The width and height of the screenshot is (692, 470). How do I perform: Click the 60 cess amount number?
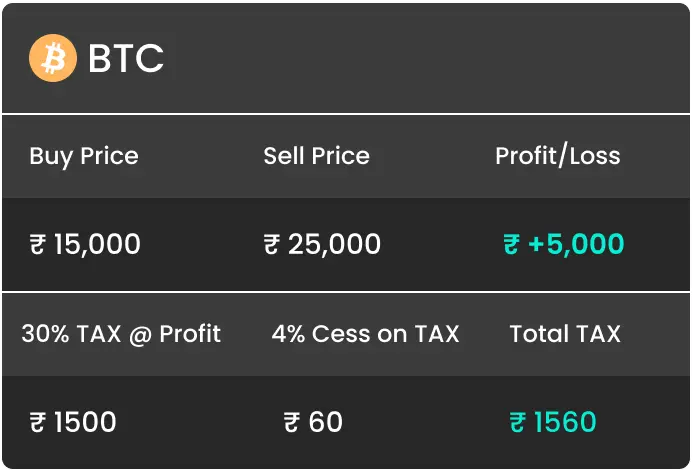325,422
